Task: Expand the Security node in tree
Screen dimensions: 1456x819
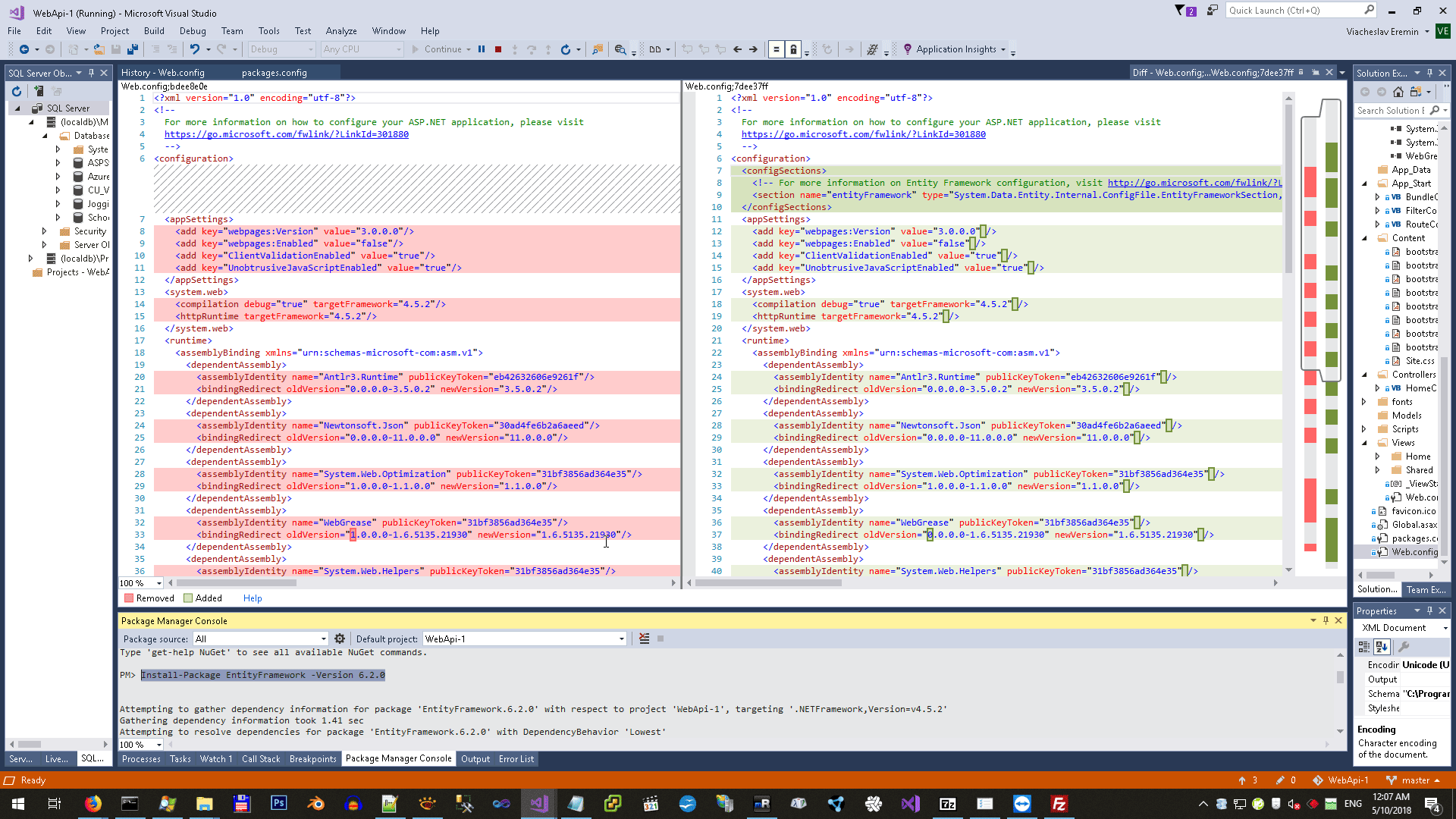Action: (x=44, y=231)
